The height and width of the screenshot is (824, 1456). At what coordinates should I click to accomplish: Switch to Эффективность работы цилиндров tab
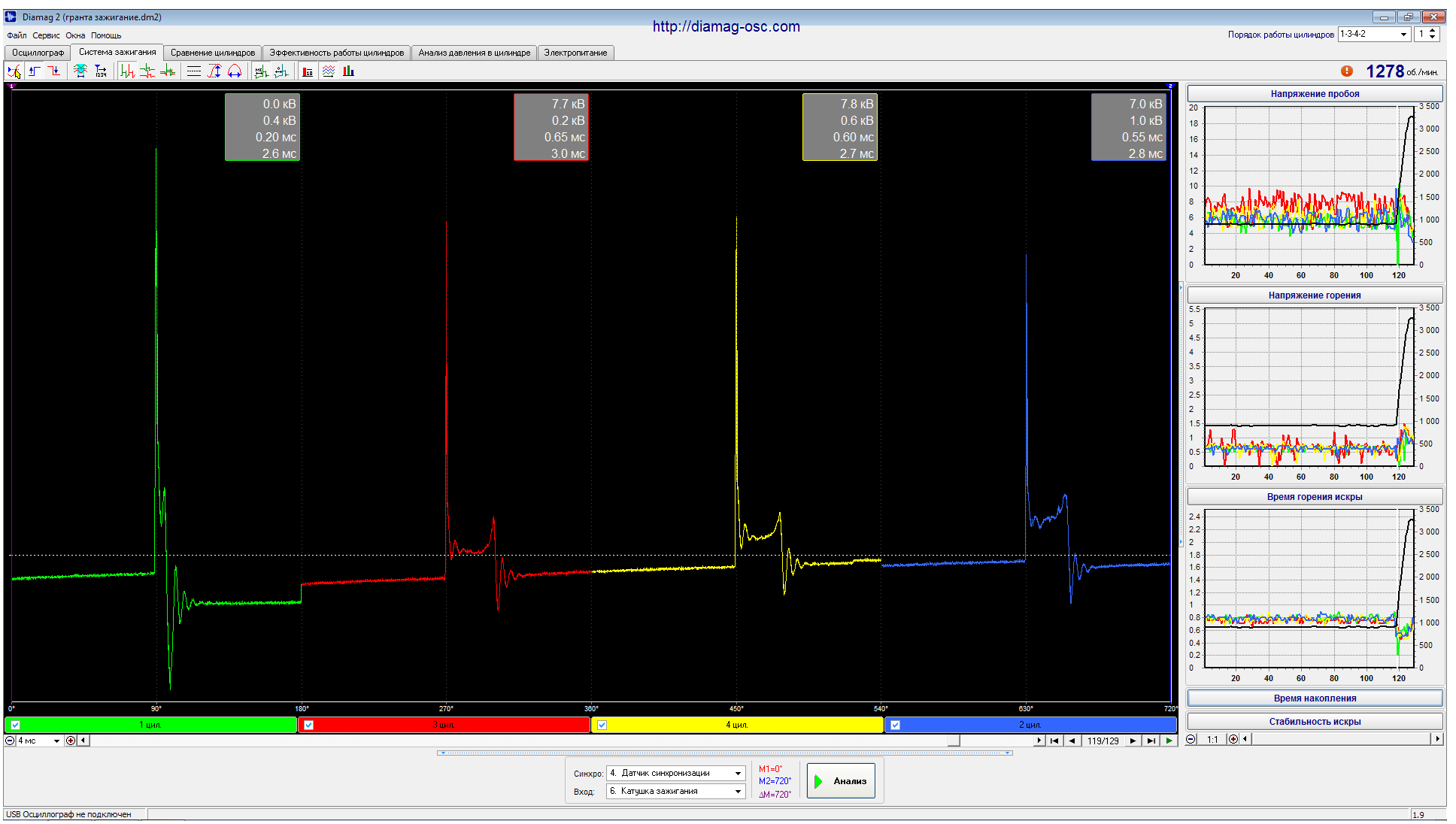pos(337,53)
